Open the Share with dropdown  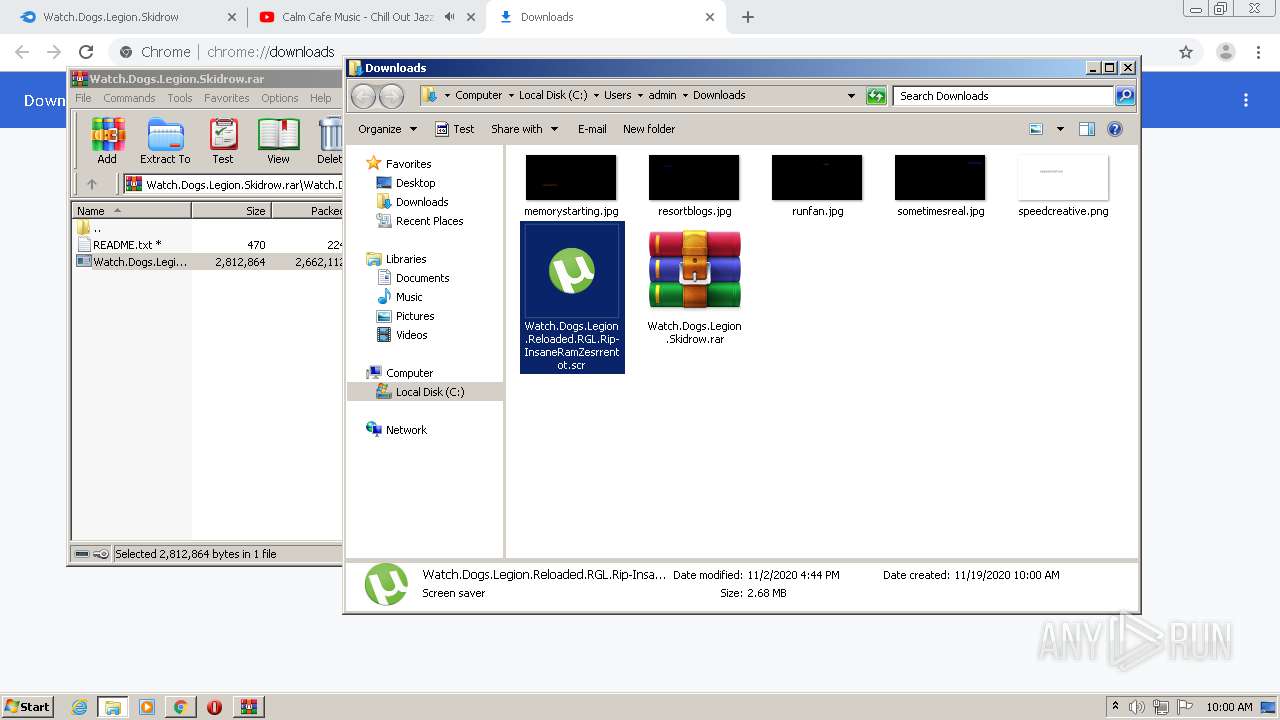pos(523,129)
